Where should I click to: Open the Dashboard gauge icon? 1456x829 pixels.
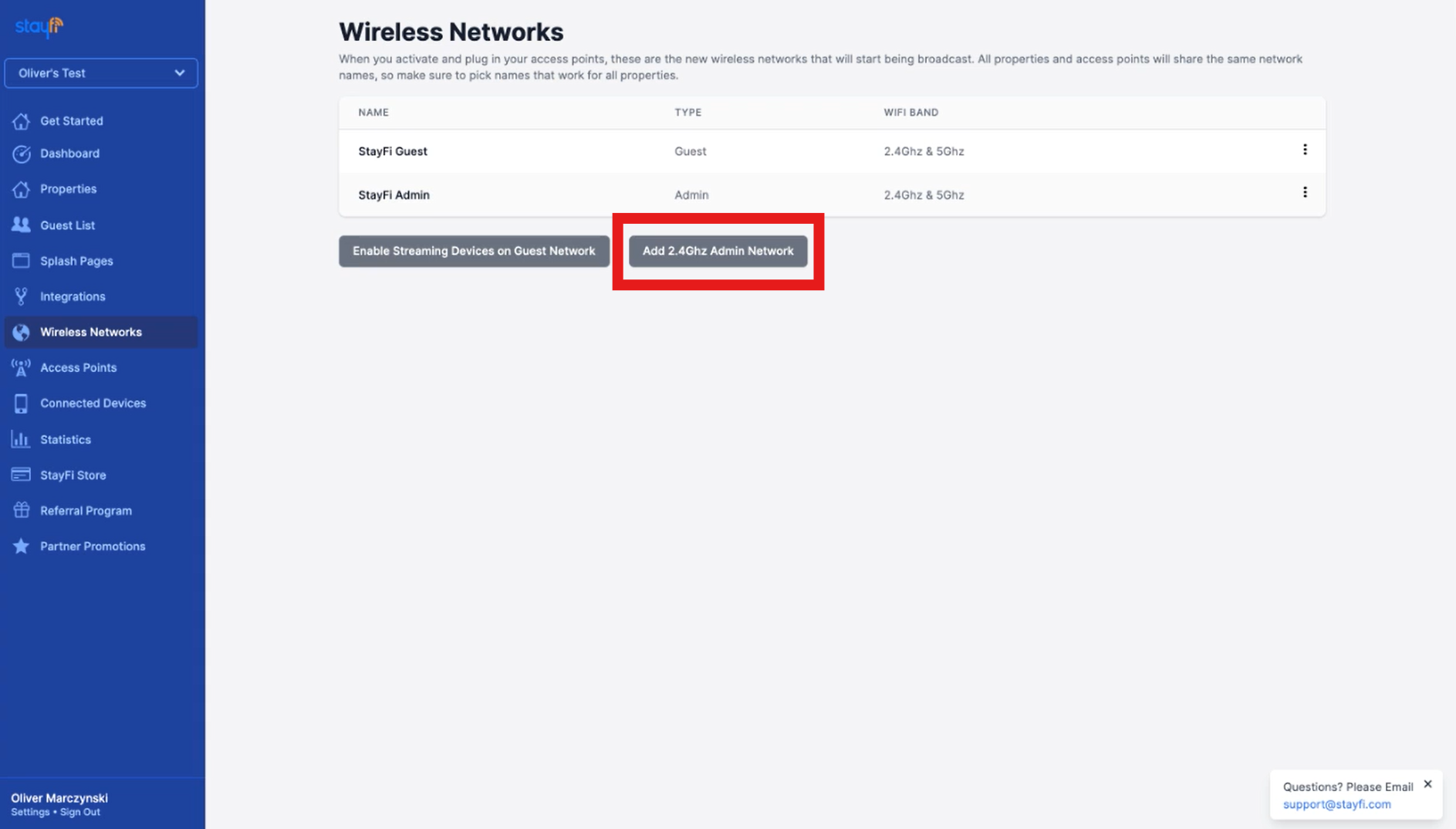pyautogui.click(x=21, y=154)
